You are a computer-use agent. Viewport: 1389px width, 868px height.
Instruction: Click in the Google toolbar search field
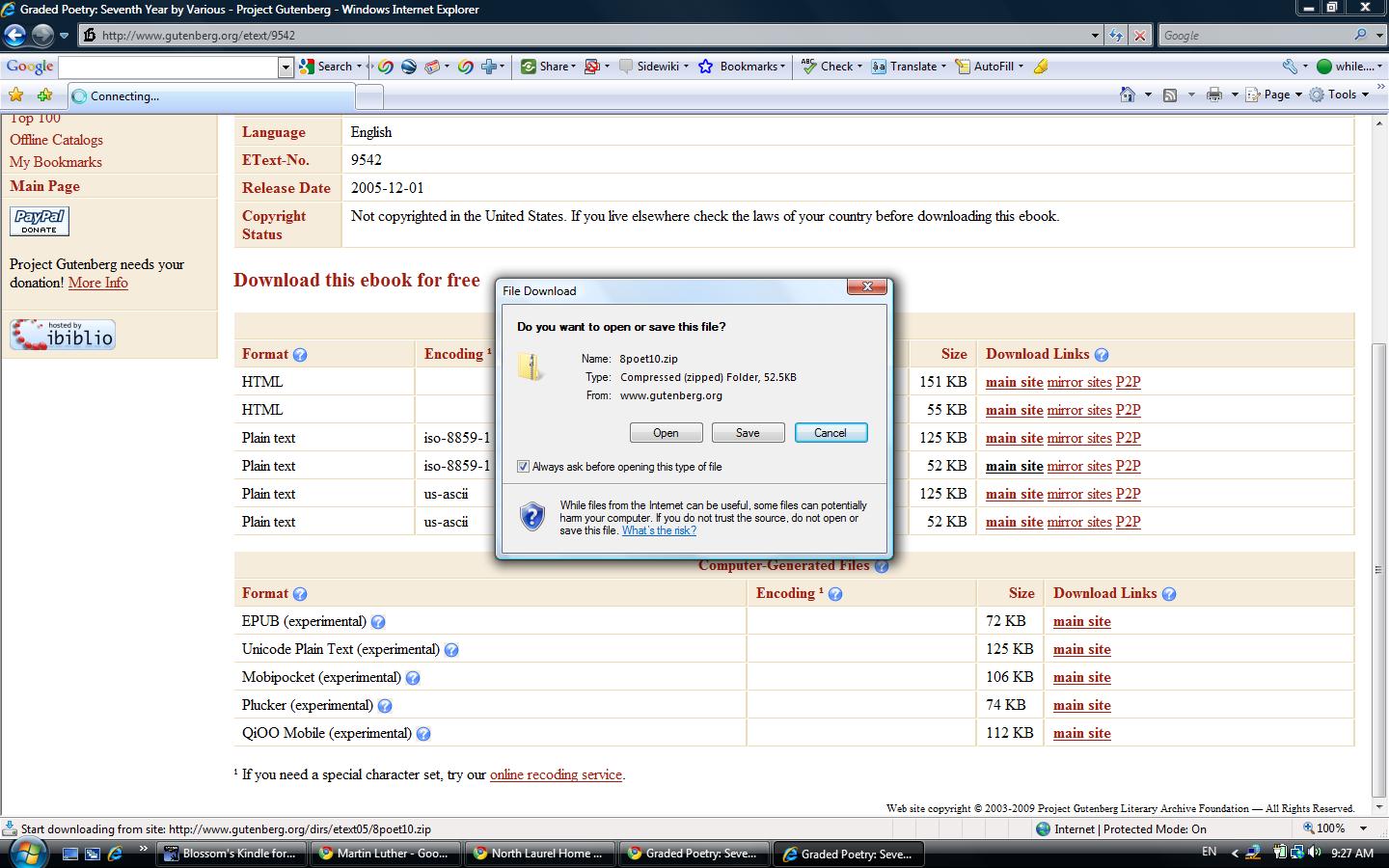click(x=169, y=67)
